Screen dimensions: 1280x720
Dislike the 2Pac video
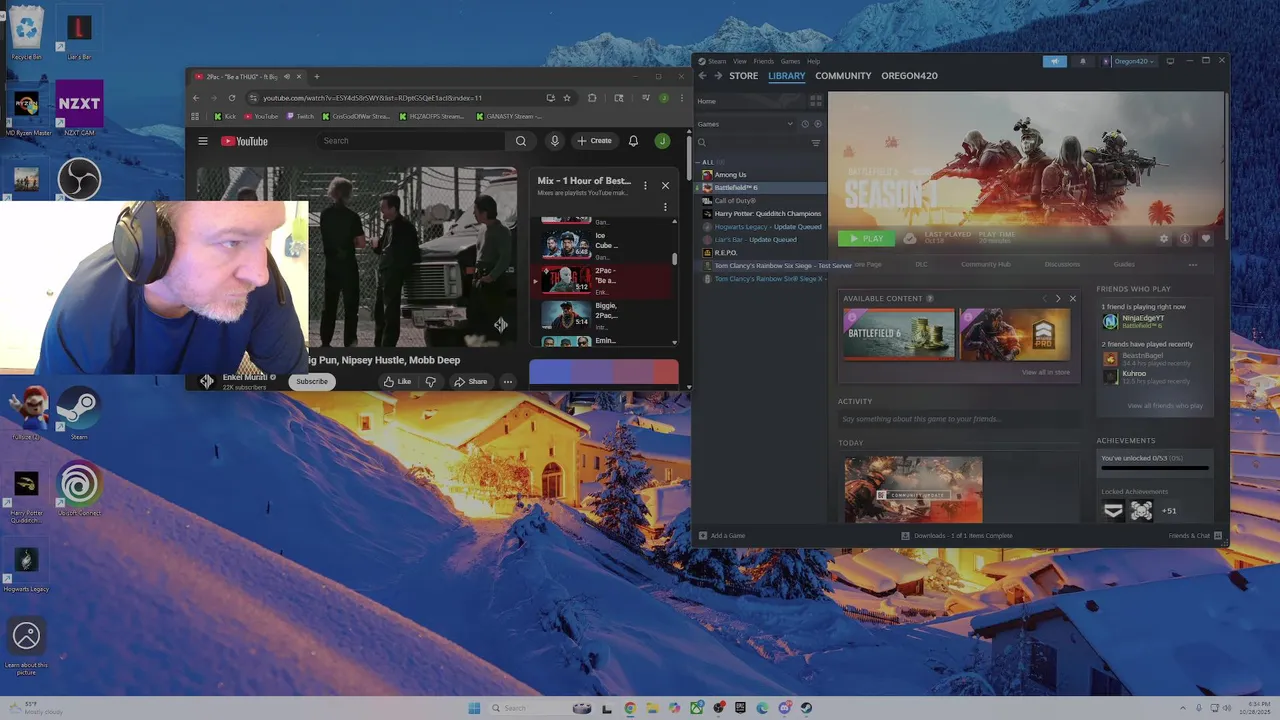click(x=430, y=381)
